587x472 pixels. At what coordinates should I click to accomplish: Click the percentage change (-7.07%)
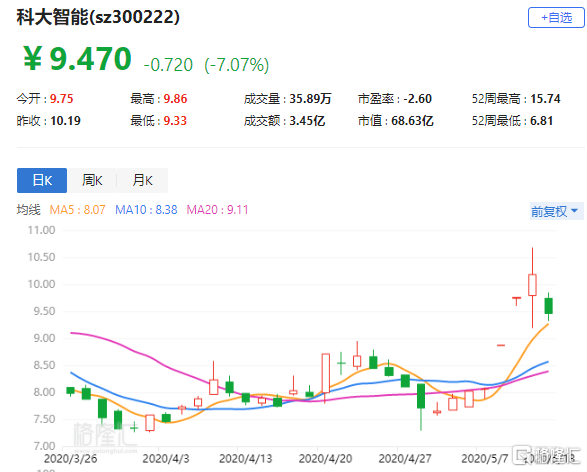click(x=237, y=65)
